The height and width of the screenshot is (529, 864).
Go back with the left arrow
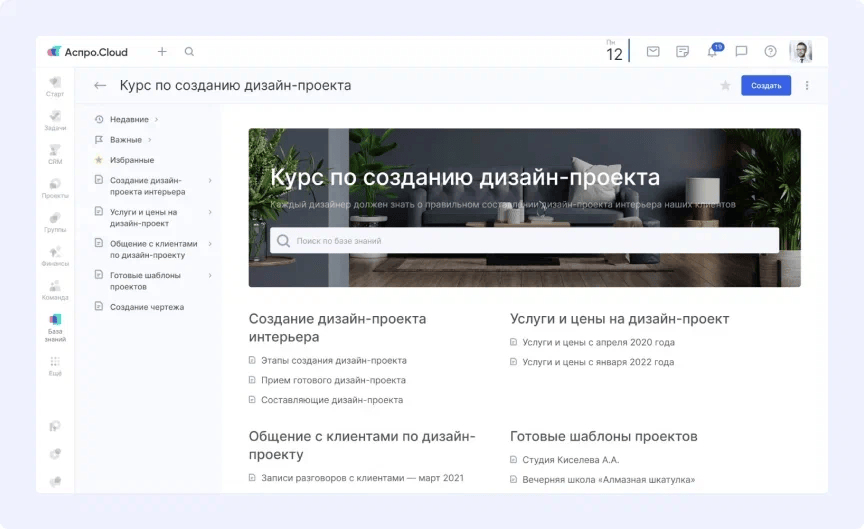point(100,86)
